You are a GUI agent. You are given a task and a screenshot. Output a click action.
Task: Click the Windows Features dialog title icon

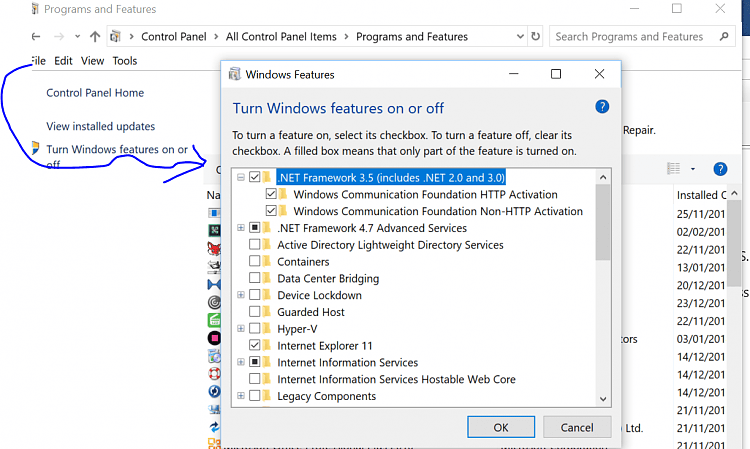[234, 74]
